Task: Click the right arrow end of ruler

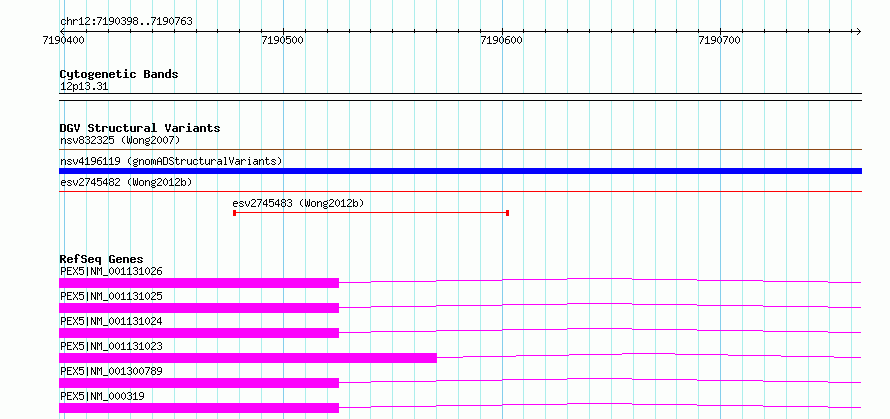Action: coord(858,32)
